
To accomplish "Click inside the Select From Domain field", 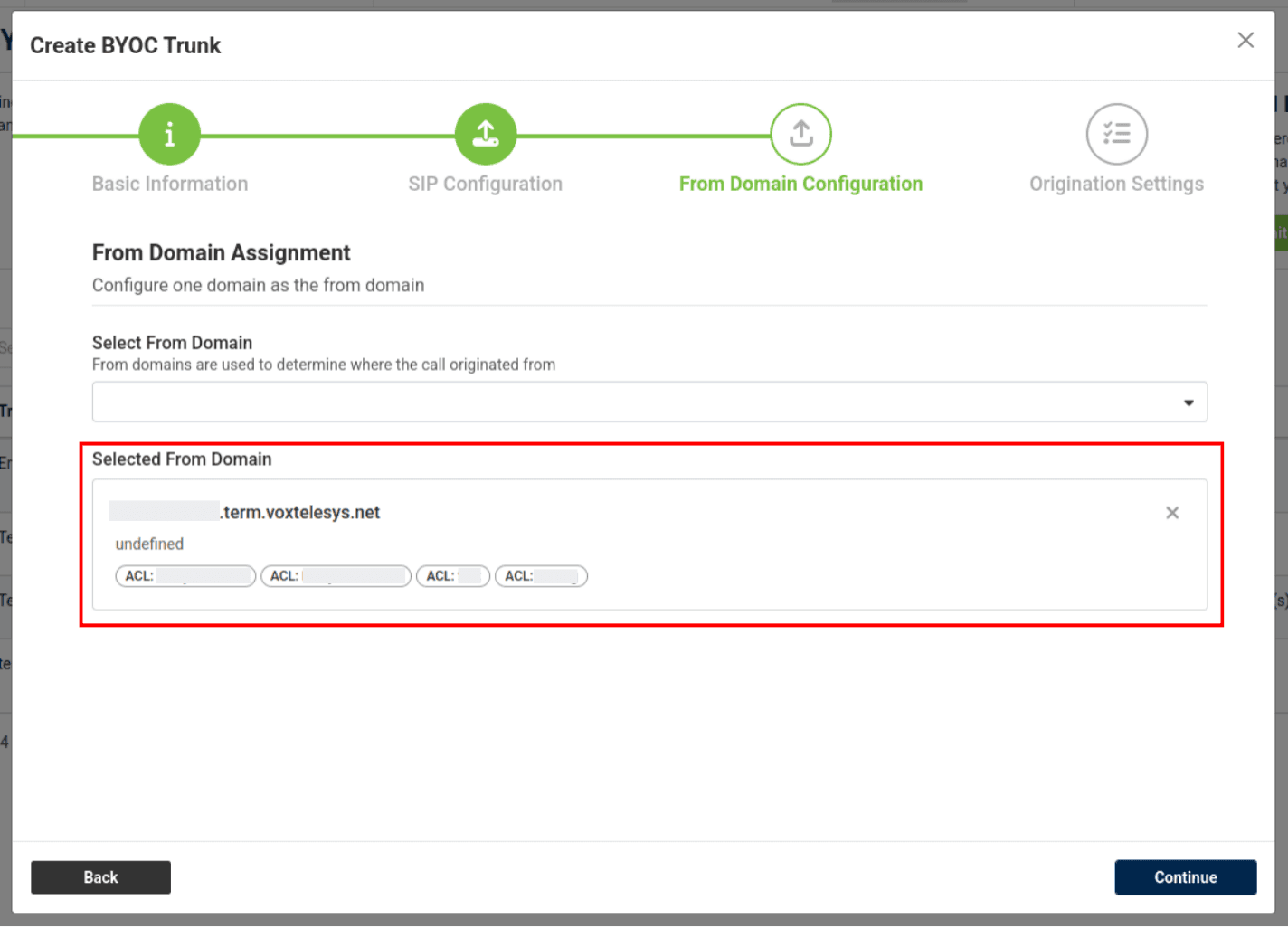I will [633, 402].
